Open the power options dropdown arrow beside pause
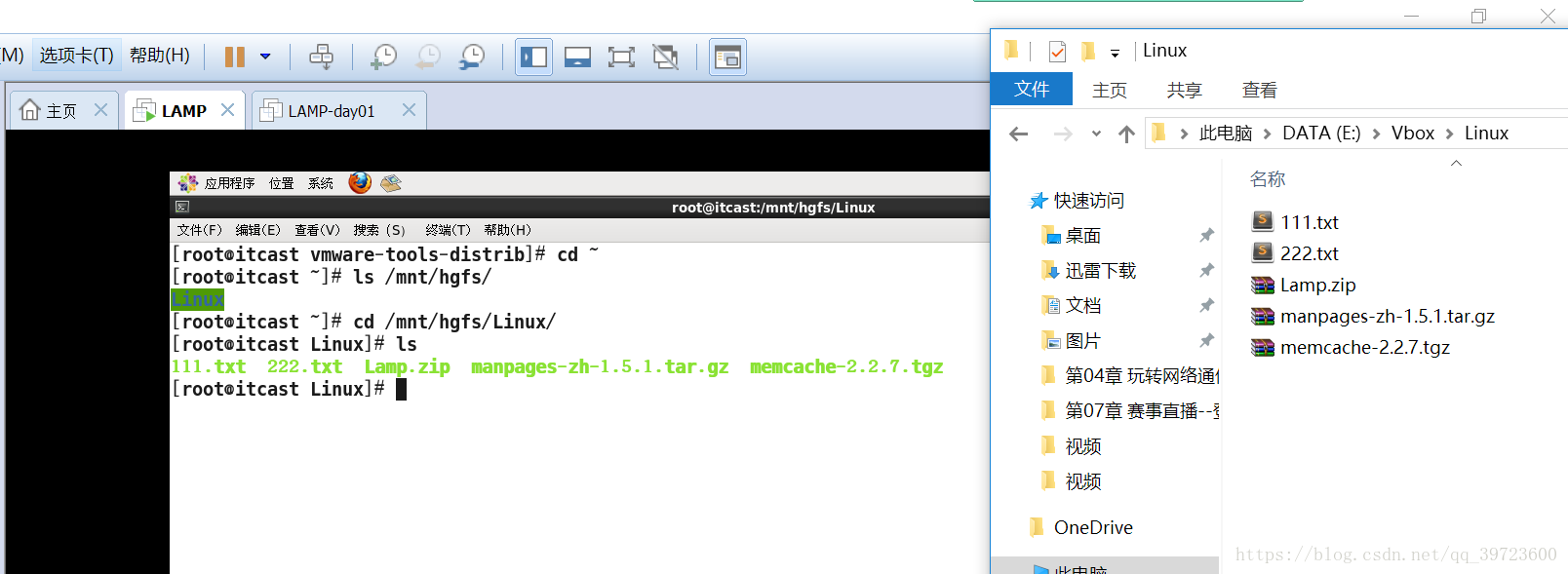Viewport: 1568px width, 574px height. coord(265,57)
